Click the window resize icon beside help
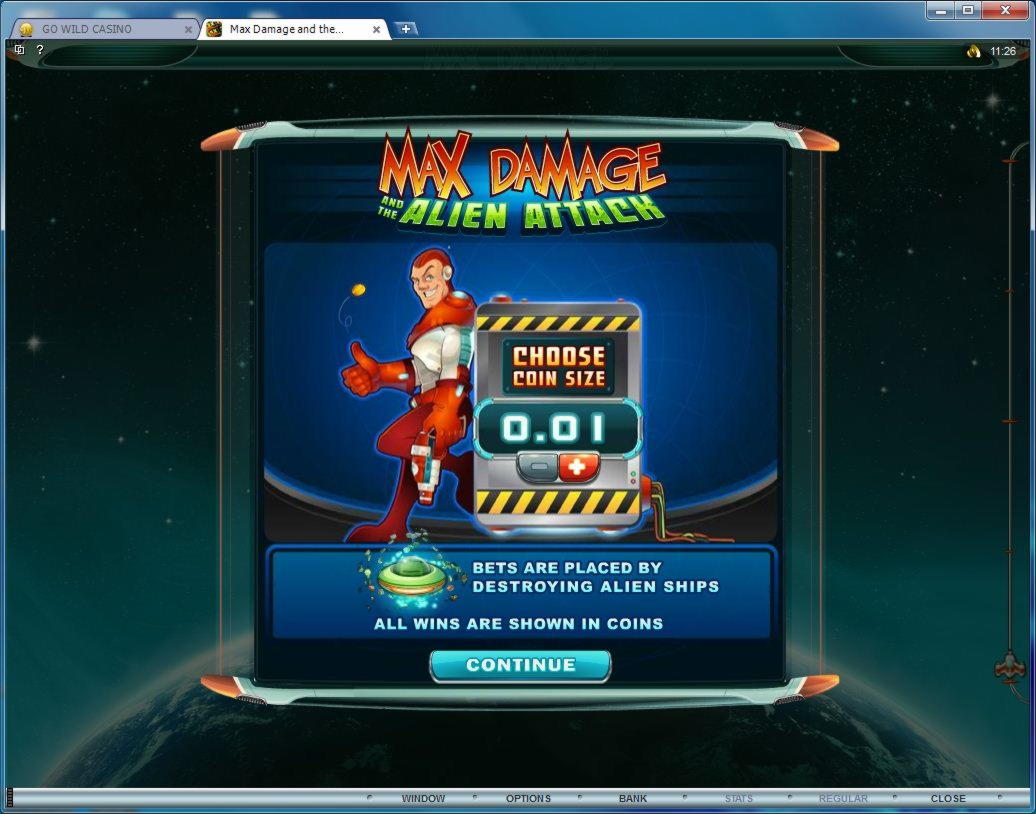1036x814 pixels. tap(20, 50)
